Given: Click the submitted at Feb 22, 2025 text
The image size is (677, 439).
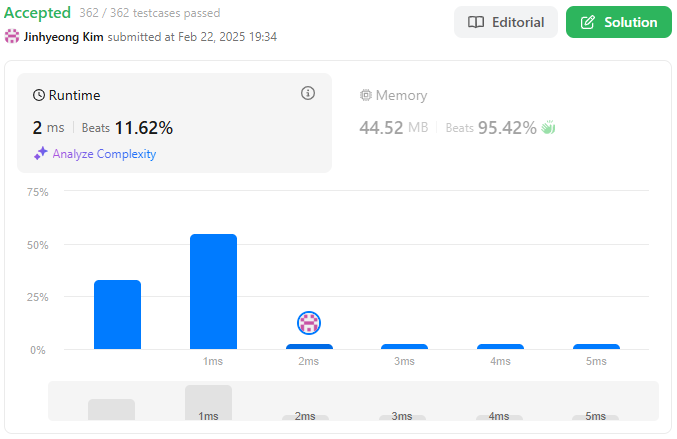Looking at the screenshot, I should tap(192, 37).
